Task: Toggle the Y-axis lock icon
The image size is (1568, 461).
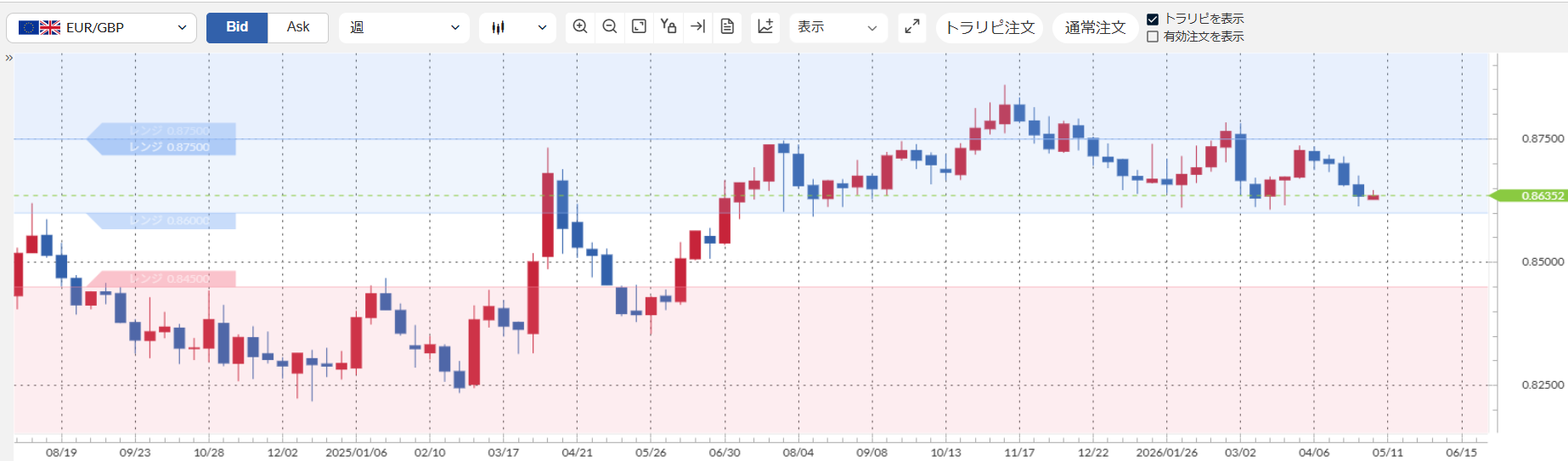Action: pos(668,27)
